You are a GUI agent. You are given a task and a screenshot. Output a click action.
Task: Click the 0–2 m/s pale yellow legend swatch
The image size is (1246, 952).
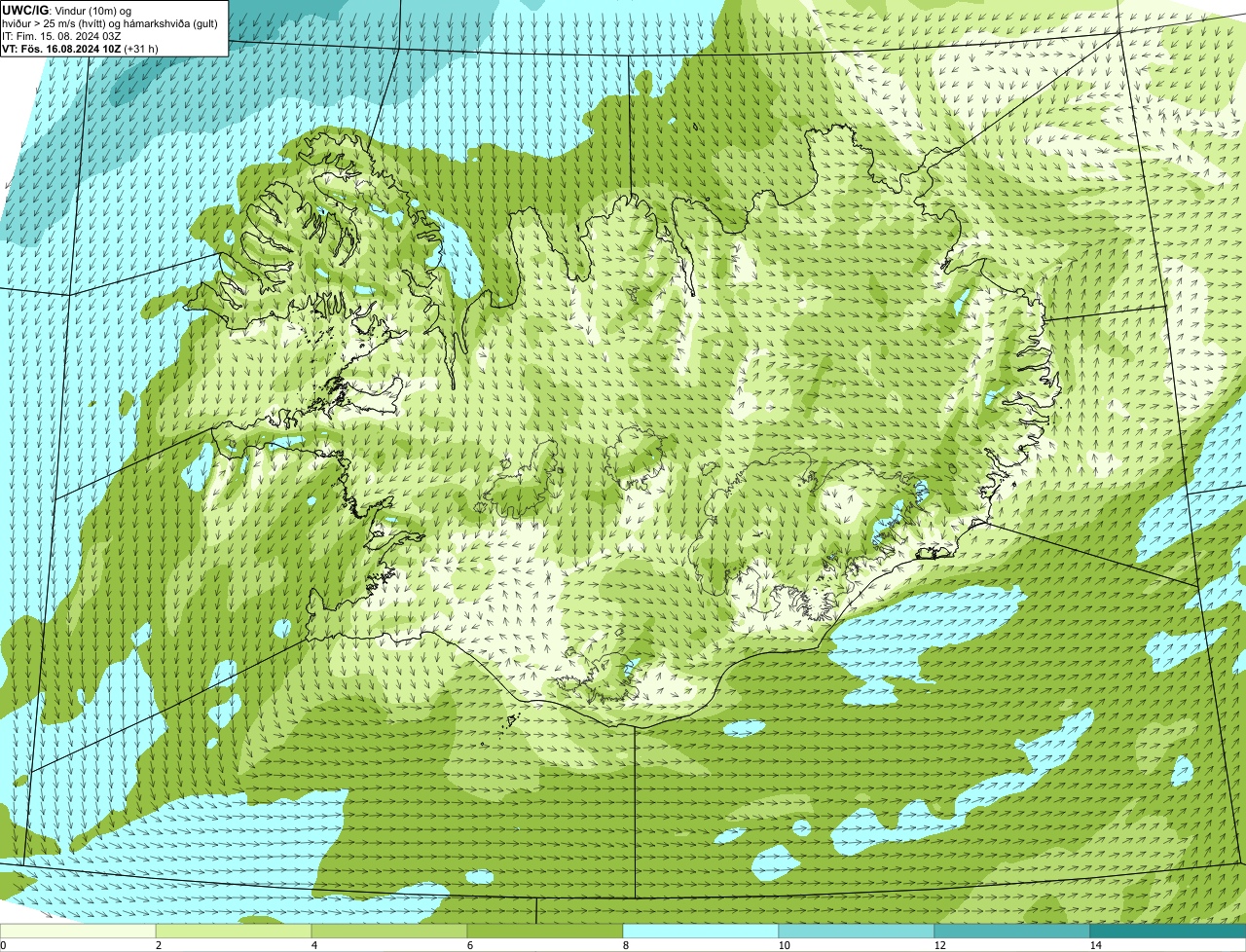tap(78, 931)
